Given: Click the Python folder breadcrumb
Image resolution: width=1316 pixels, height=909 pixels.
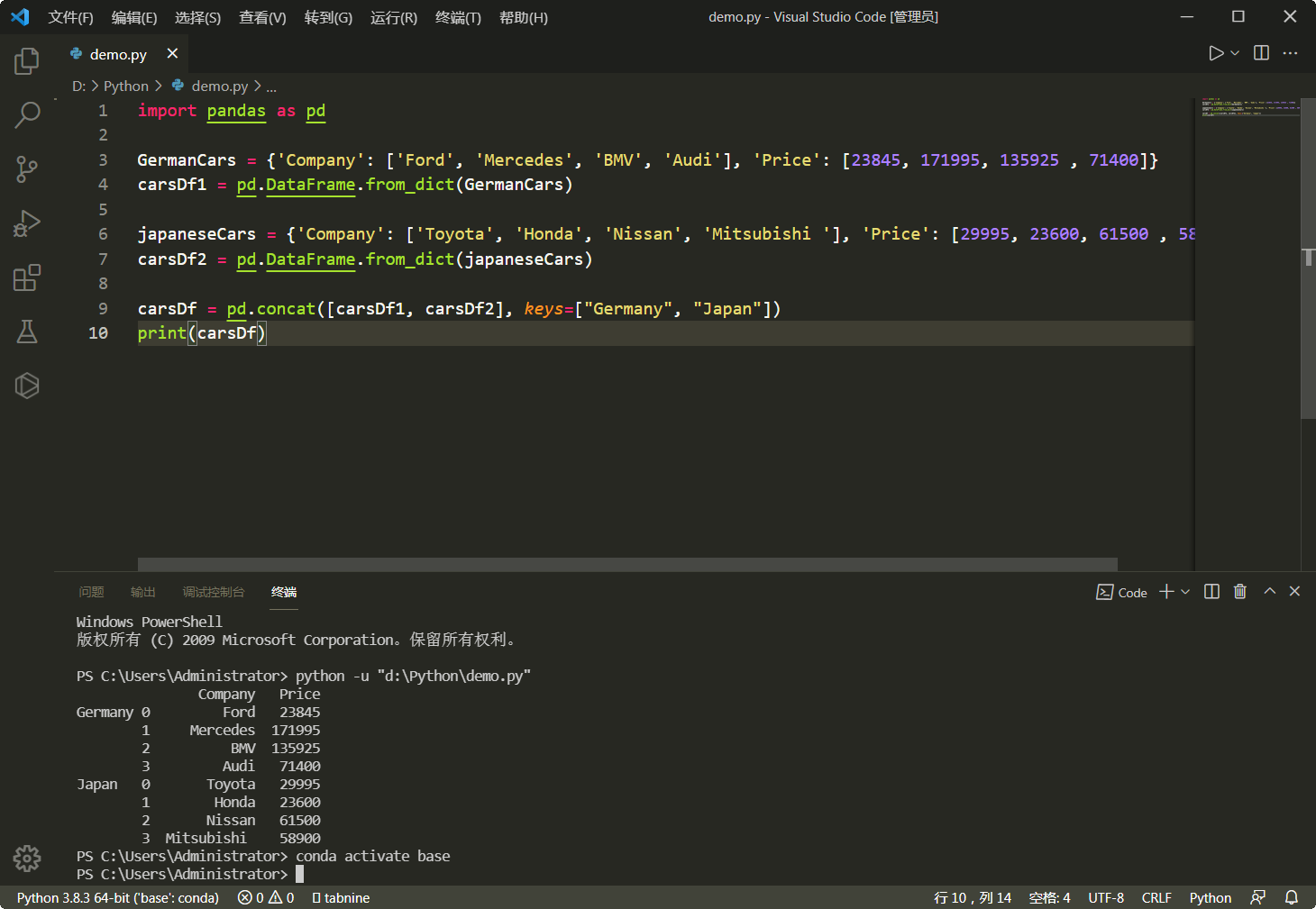Looking at the screenshot, I should [x=125, y=86].
